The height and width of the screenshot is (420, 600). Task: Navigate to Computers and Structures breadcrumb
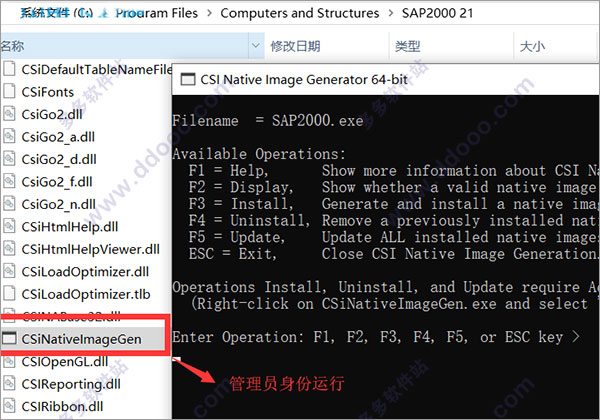pyautogui.click(x=300, y=13)
